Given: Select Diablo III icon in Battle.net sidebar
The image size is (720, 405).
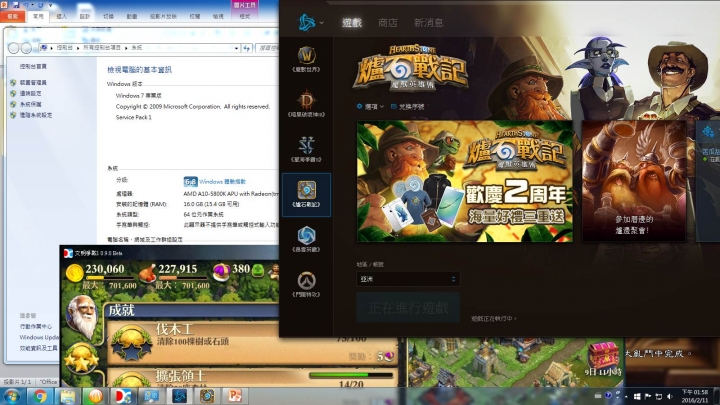Looking at the screenshot, I should coord(306,105).
